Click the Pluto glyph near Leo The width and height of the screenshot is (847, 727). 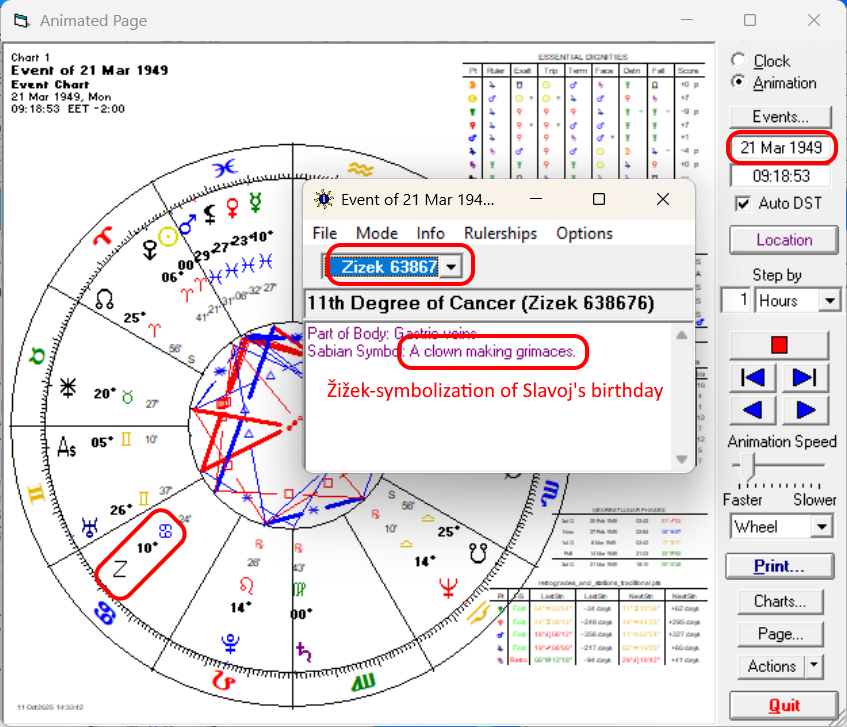pyautogui.click(x=231, y=643)
